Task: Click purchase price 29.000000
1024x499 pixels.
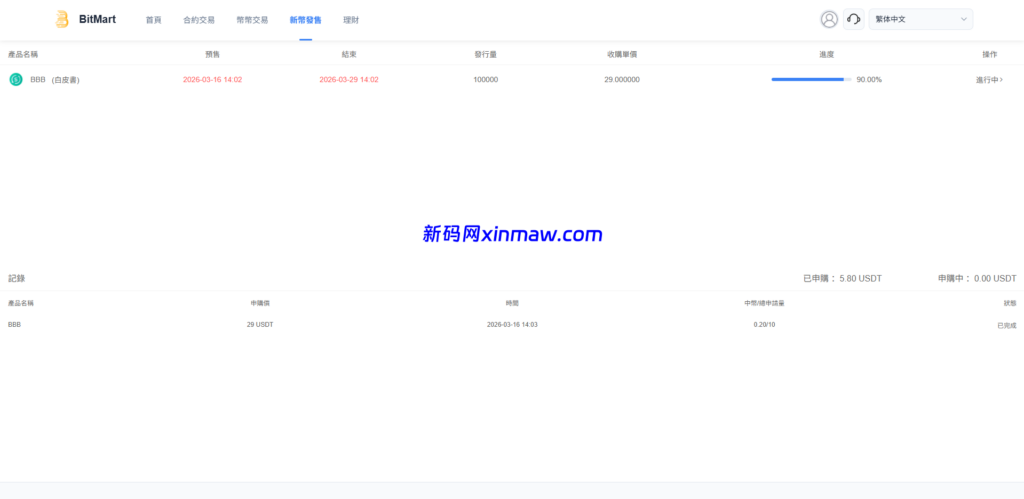Action: coord(622,80)
